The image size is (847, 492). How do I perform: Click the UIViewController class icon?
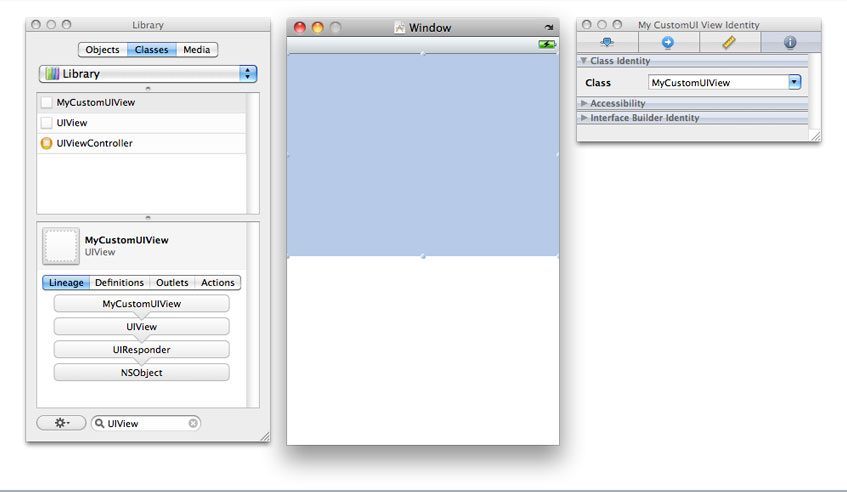click(x=46, y=144)
